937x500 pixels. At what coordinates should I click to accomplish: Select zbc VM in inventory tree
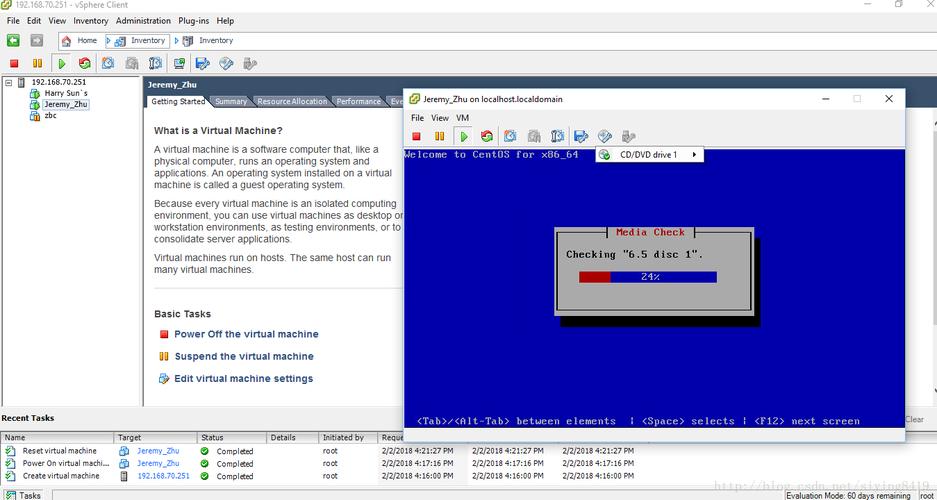click(50, 115)
